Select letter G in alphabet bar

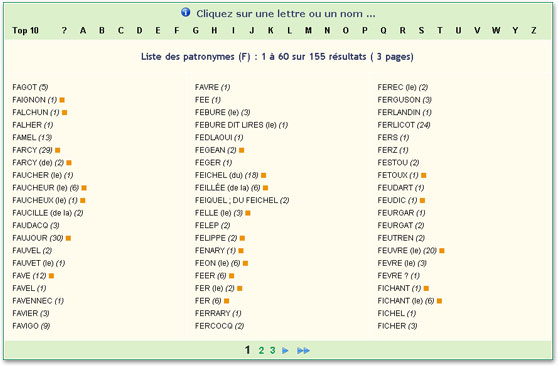pyautogui.click(x=195, y=31)
